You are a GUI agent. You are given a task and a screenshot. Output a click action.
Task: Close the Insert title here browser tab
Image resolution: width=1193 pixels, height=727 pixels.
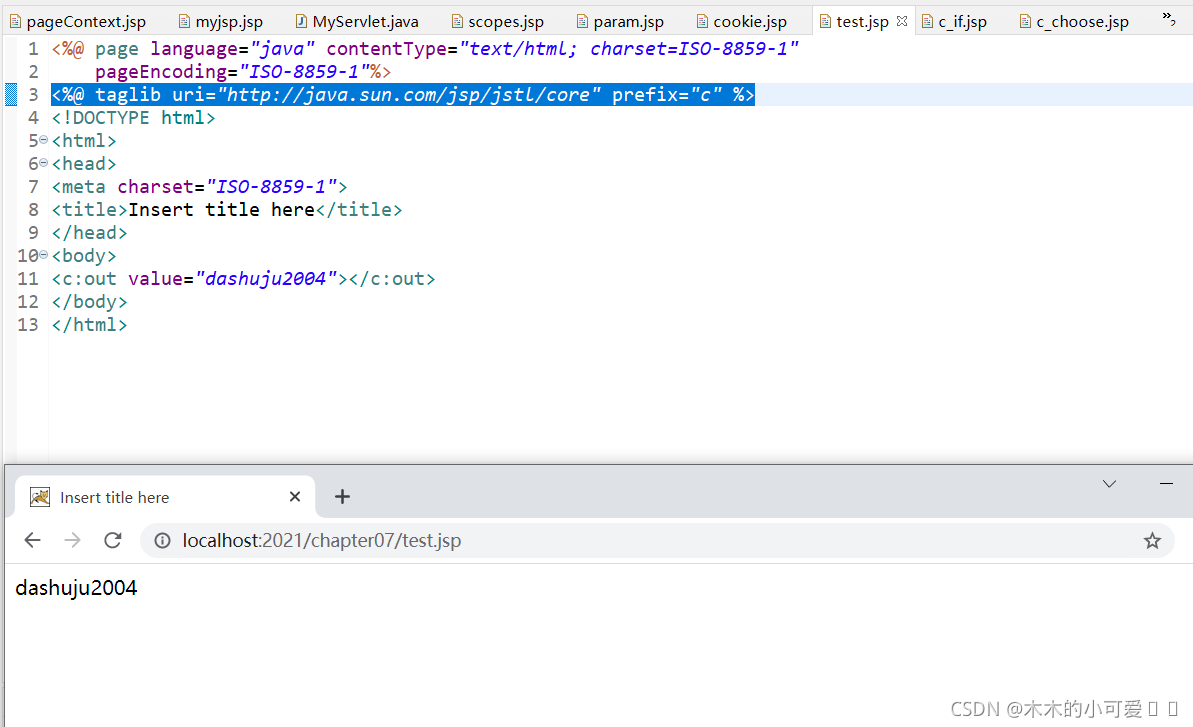294,496
